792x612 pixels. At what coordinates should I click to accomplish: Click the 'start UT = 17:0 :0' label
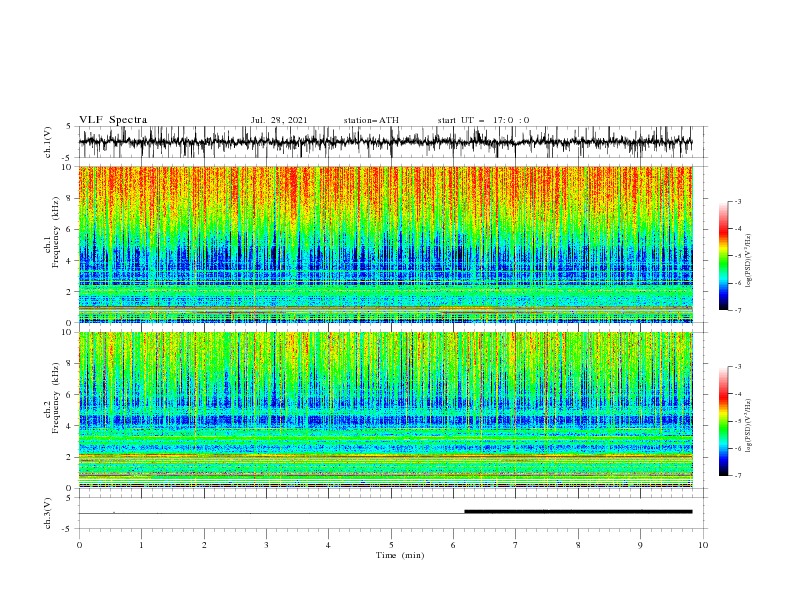click(x=483, y=120)
